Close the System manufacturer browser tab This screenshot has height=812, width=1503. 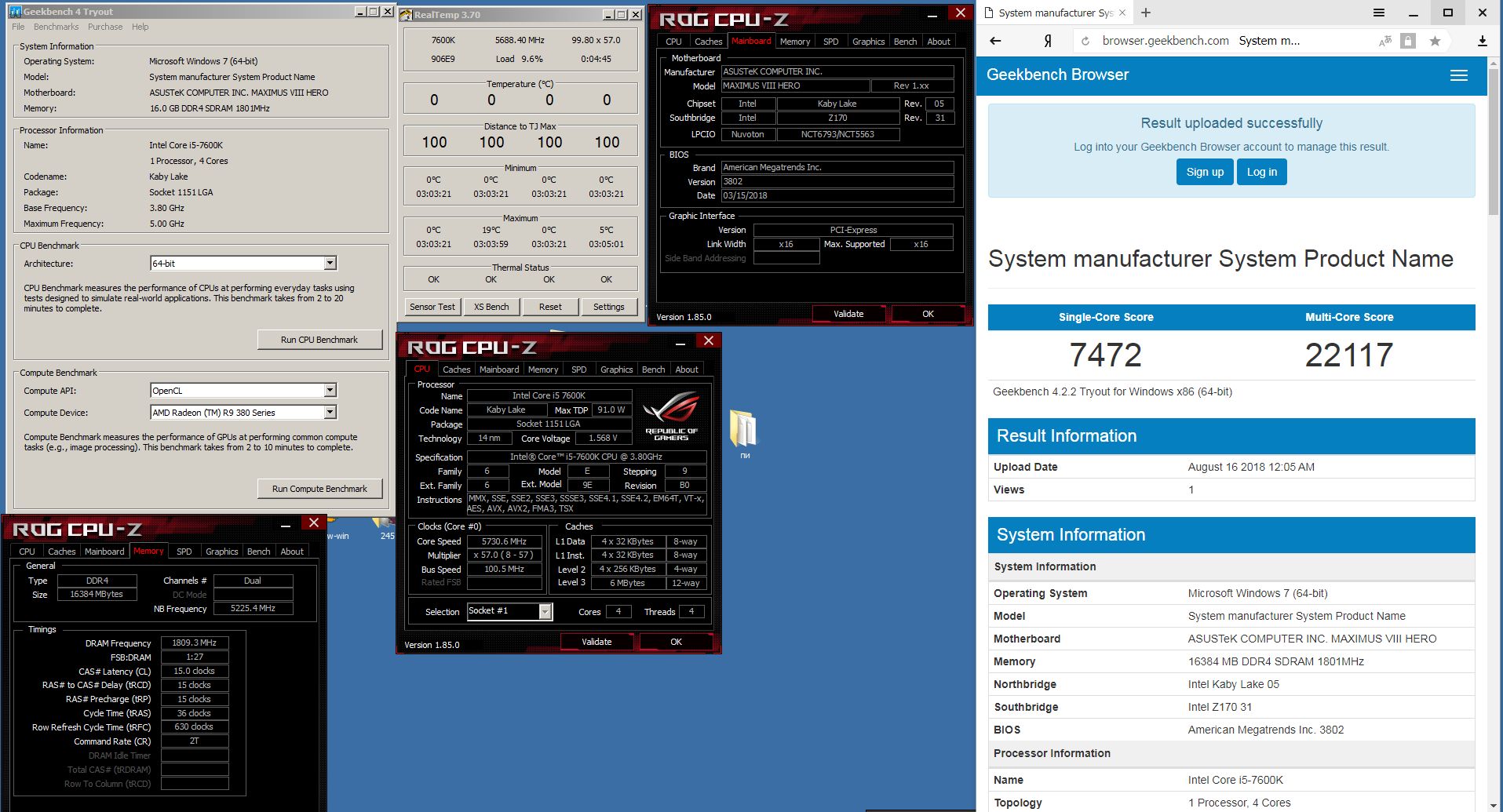[1122, 13]
